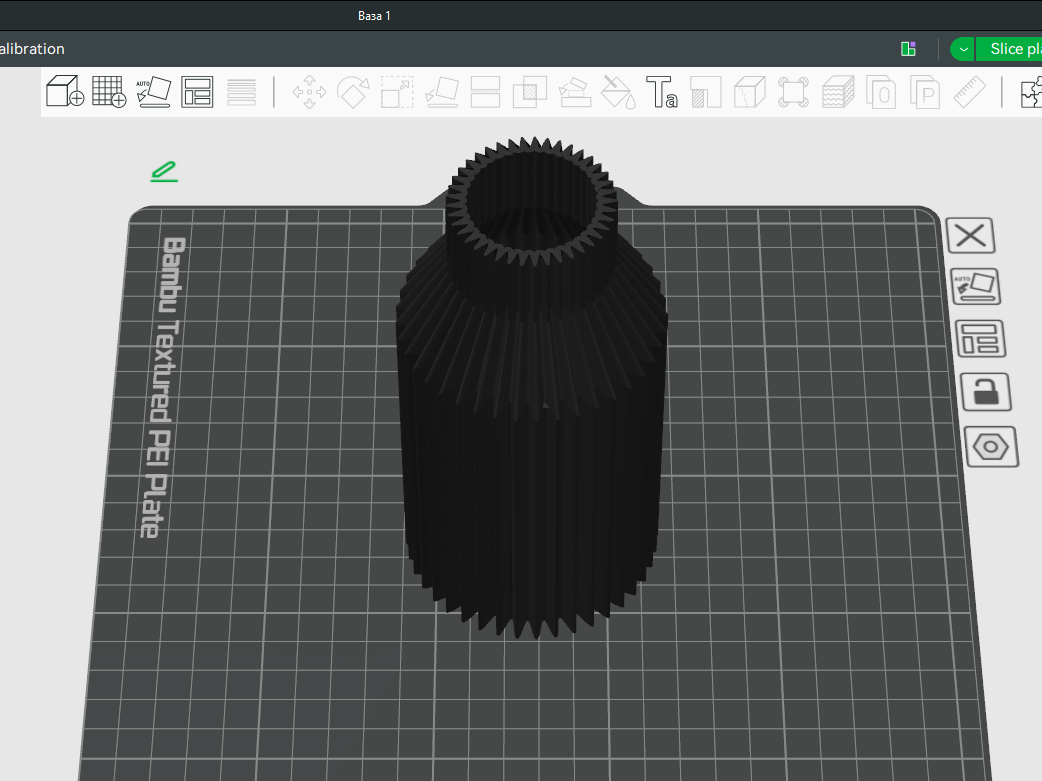Select the Scale tool

coord(397,93)
